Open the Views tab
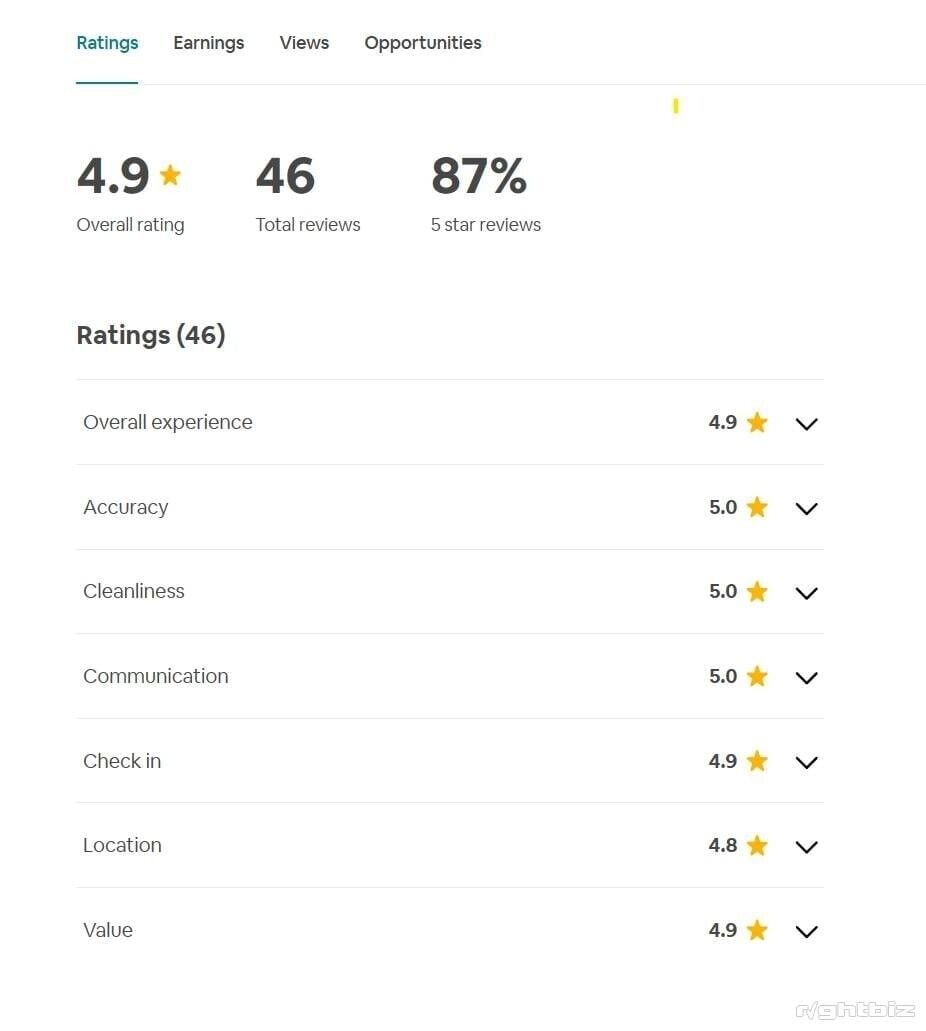The image size is (926, 1031). point(304,43)
